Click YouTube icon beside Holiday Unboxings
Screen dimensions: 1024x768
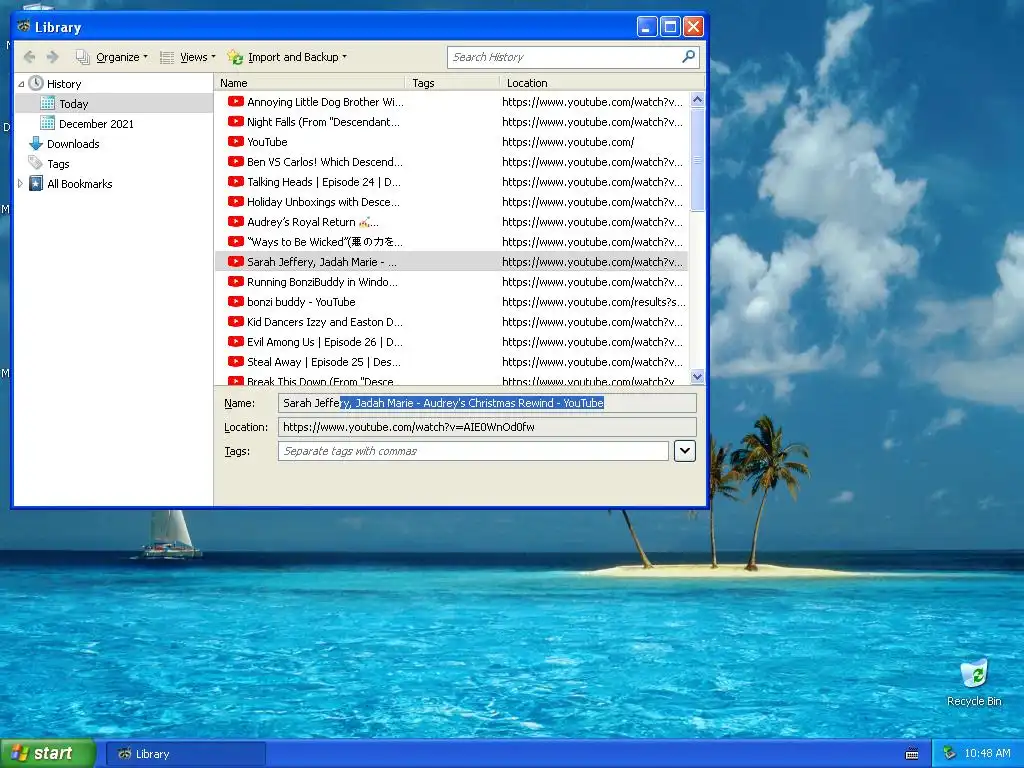click(236, 201)
